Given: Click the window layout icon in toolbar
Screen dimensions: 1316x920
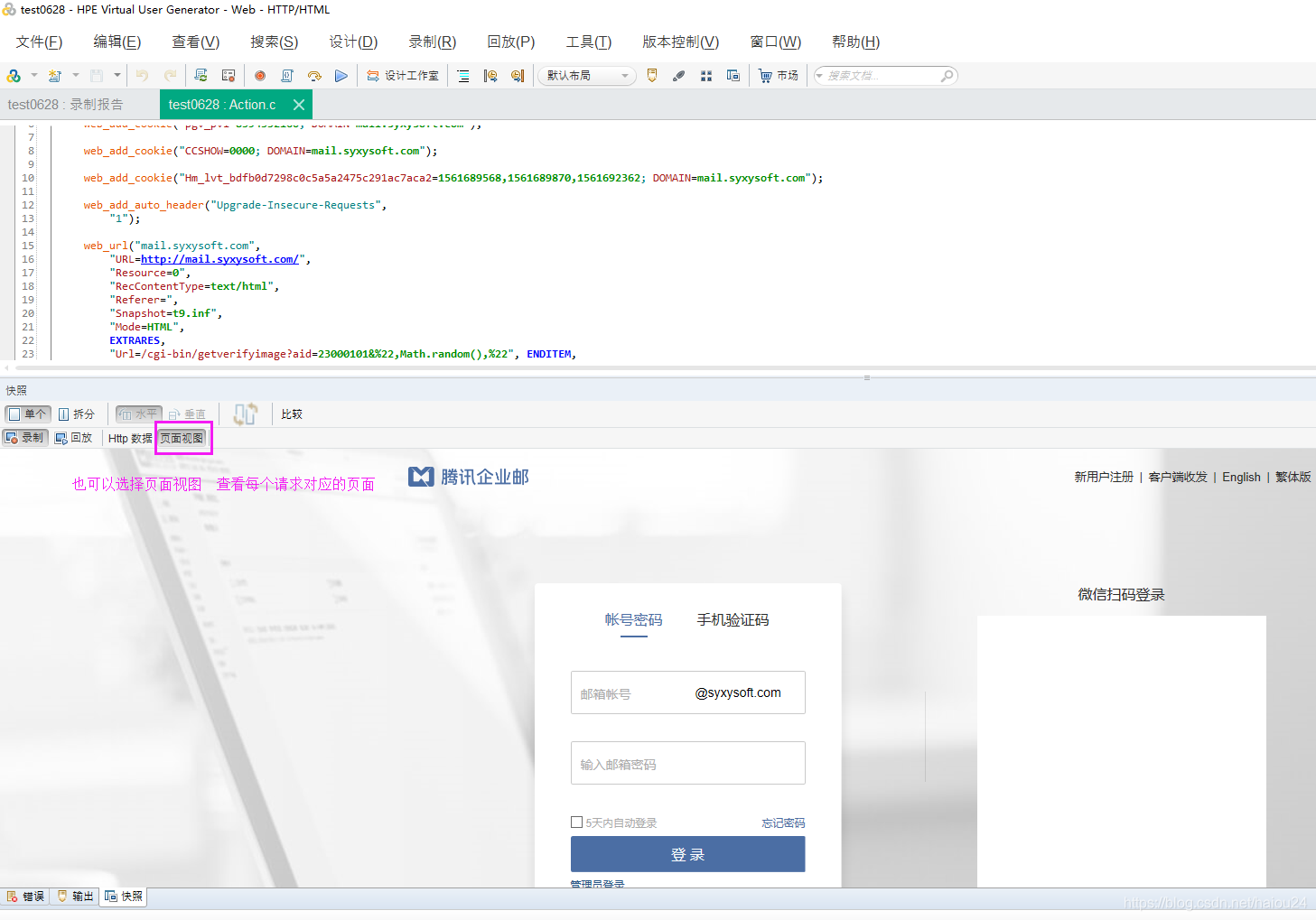Looking at the screenshot, I should tap(733, 76).
